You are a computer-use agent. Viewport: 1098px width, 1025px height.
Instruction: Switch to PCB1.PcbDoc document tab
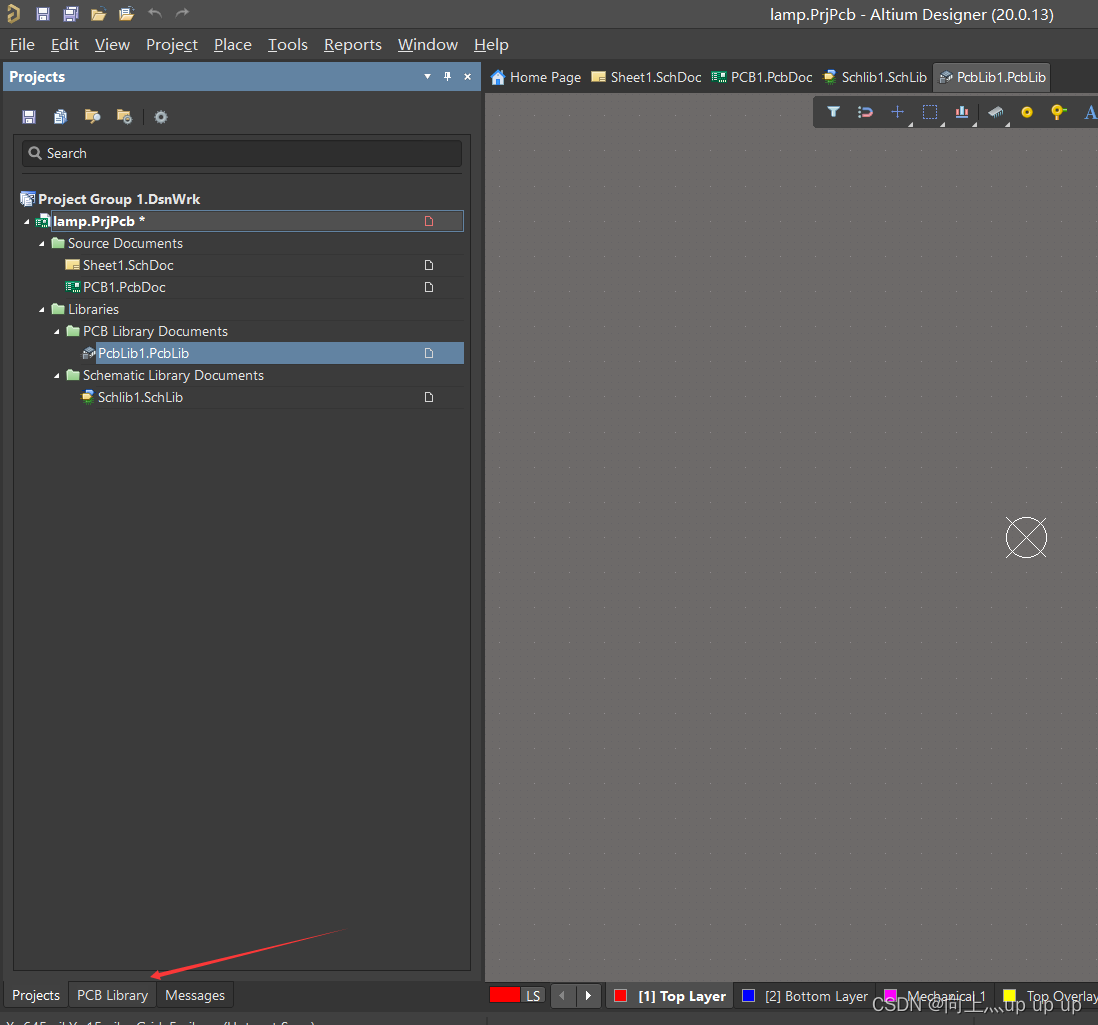click(x=762, y=77)
